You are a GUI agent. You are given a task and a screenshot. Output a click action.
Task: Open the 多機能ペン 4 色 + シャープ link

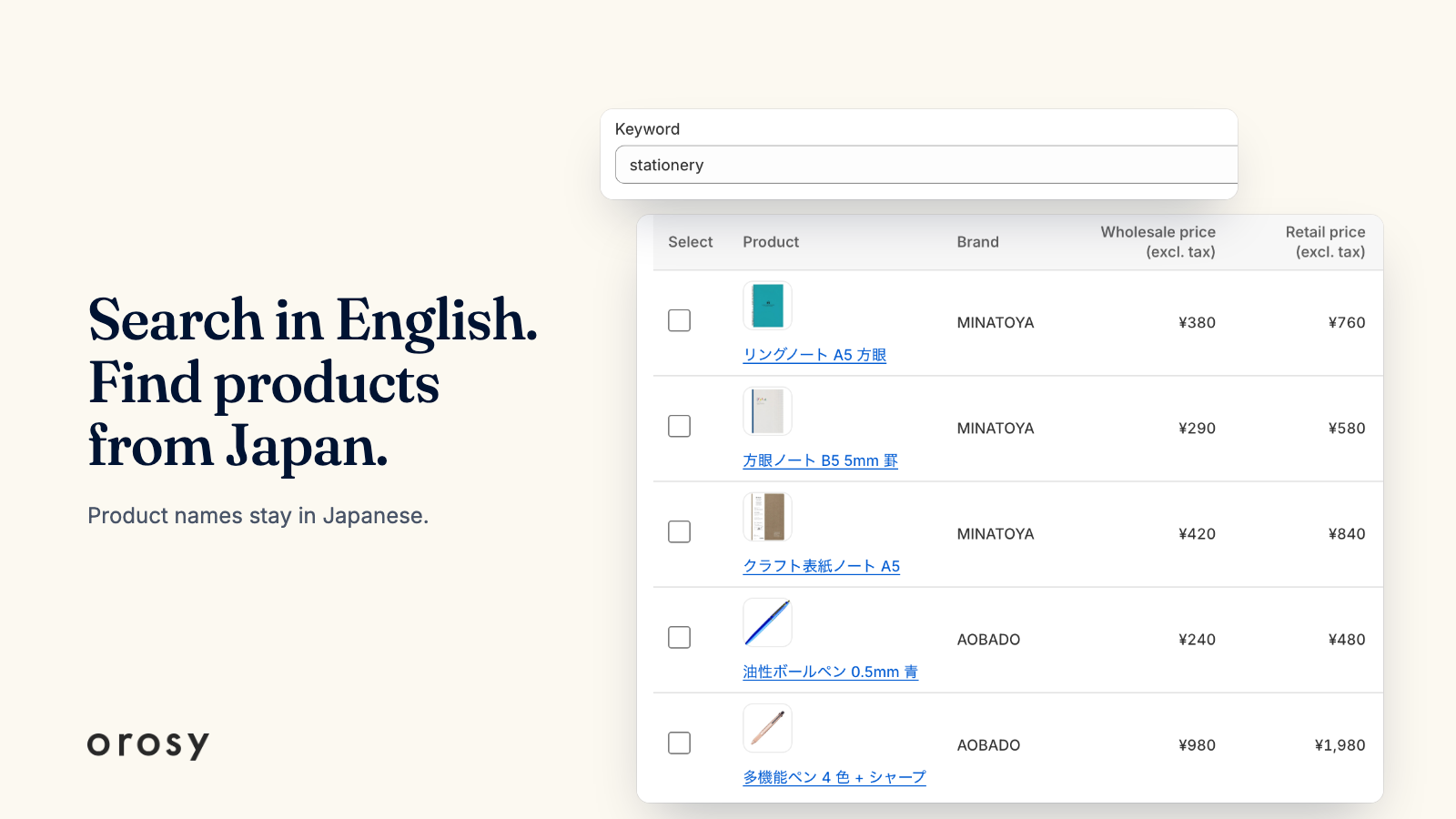(x=834, y=777)
